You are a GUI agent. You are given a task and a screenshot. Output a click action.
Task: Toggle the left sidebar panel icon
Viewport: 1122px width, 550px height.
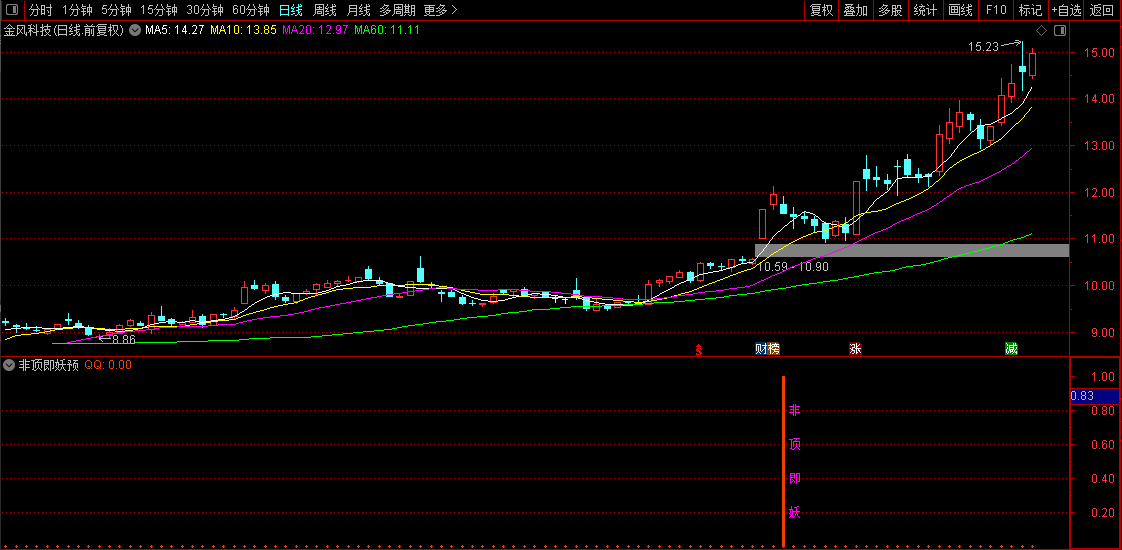(12, 10)
